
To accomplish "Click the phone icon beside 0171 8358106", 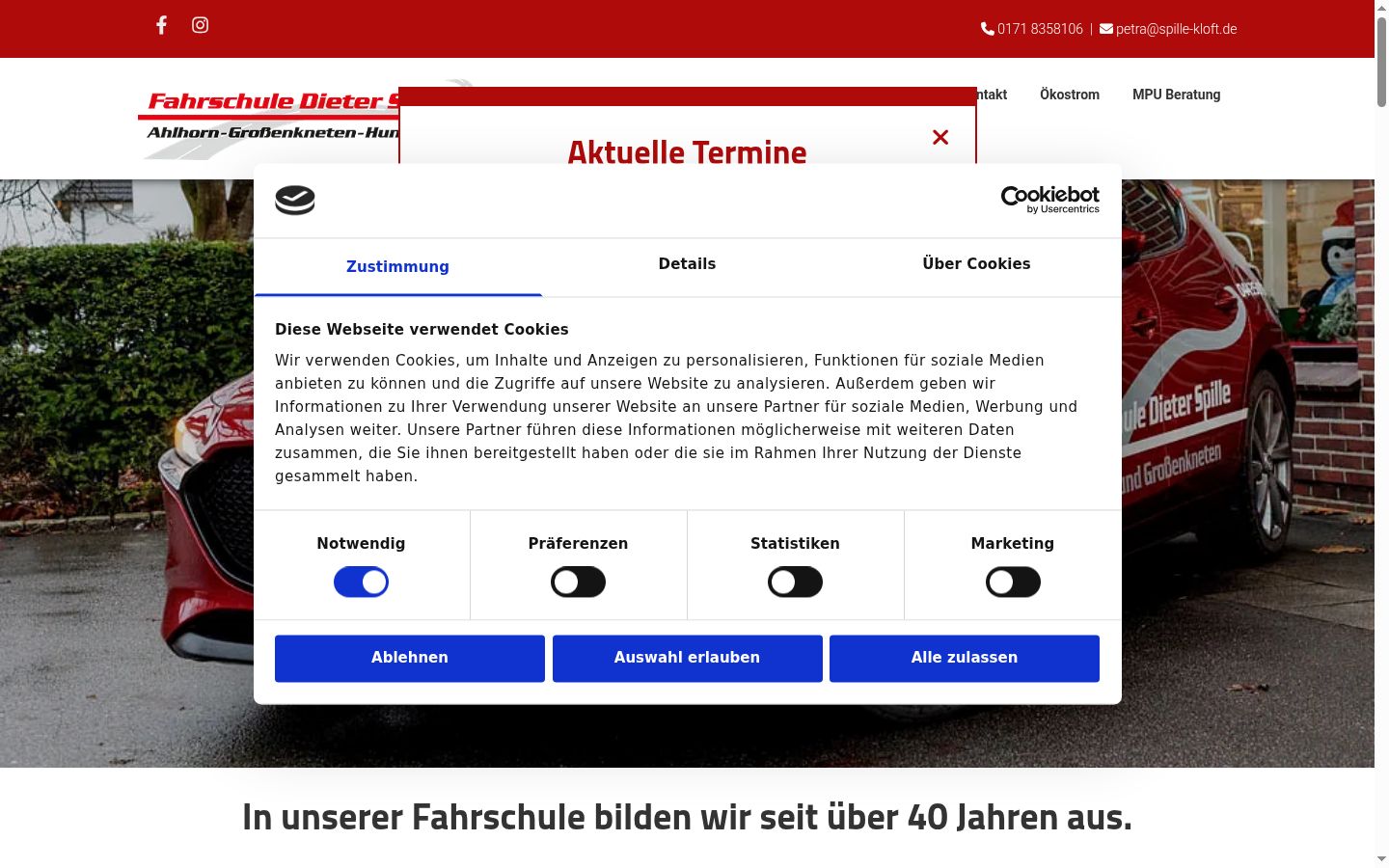I will point(987,29).
